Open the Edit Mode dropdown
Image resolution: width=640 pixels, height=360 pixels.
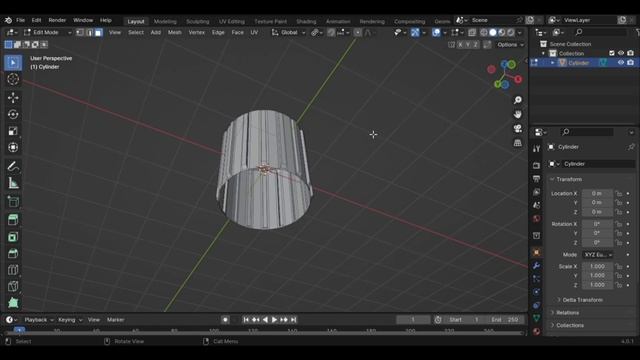(x=47, y=32)
